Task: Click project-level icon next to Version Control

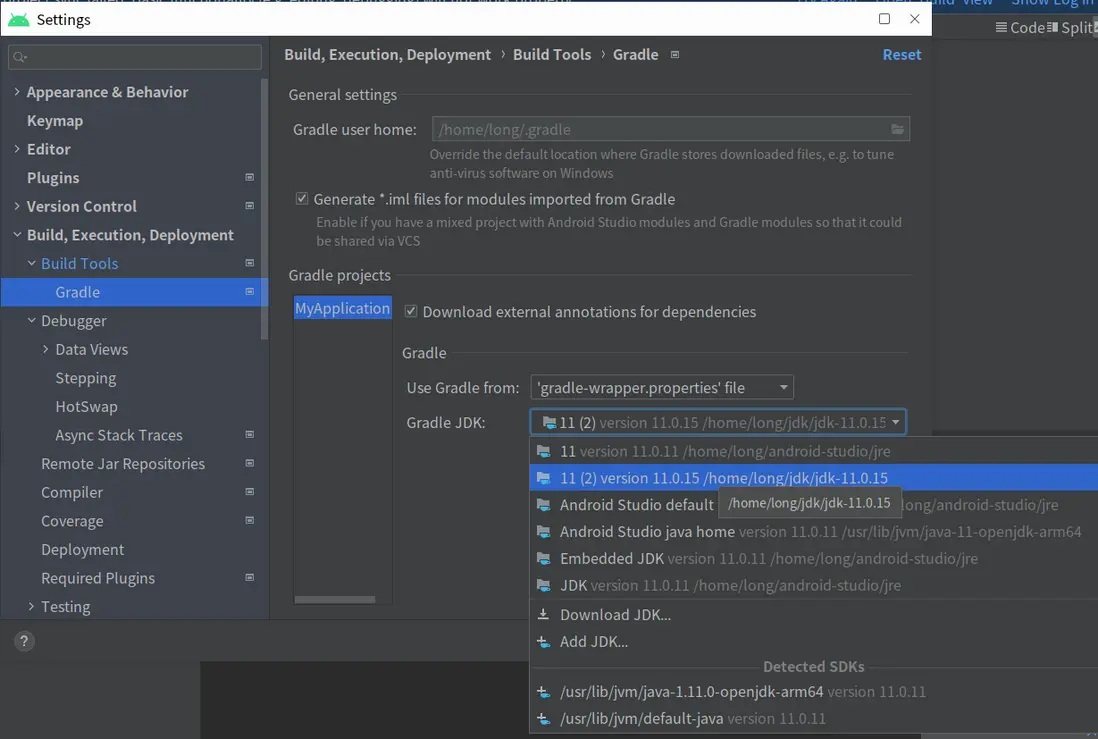Action: tap(249, 206)
